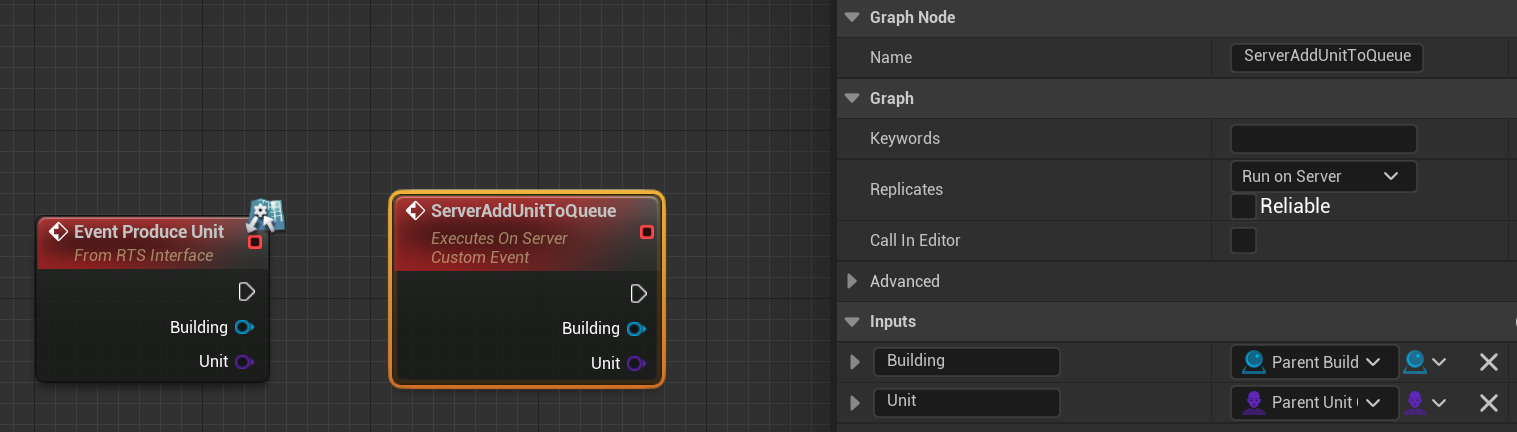
Task: Click the Name field containing ServerAddUnitToQueue
Action: click(x=1326, y=57)
